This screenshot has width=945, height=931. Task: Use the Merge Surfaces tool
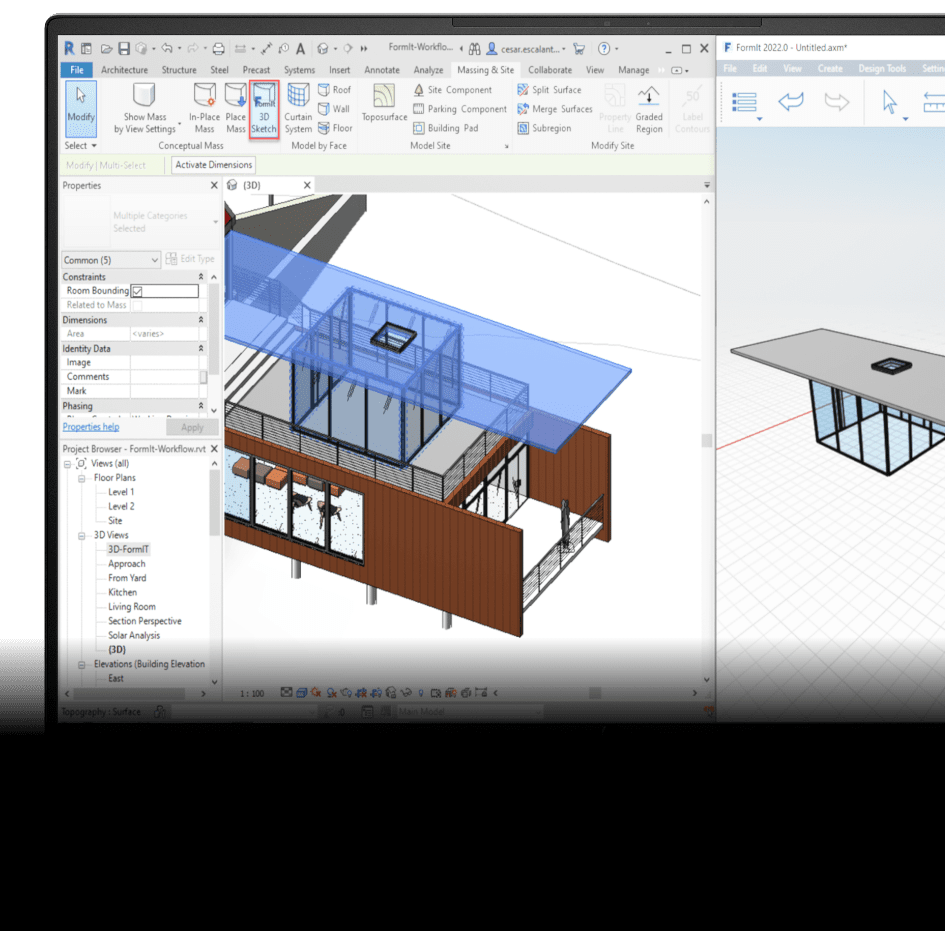tap(555, 109)
